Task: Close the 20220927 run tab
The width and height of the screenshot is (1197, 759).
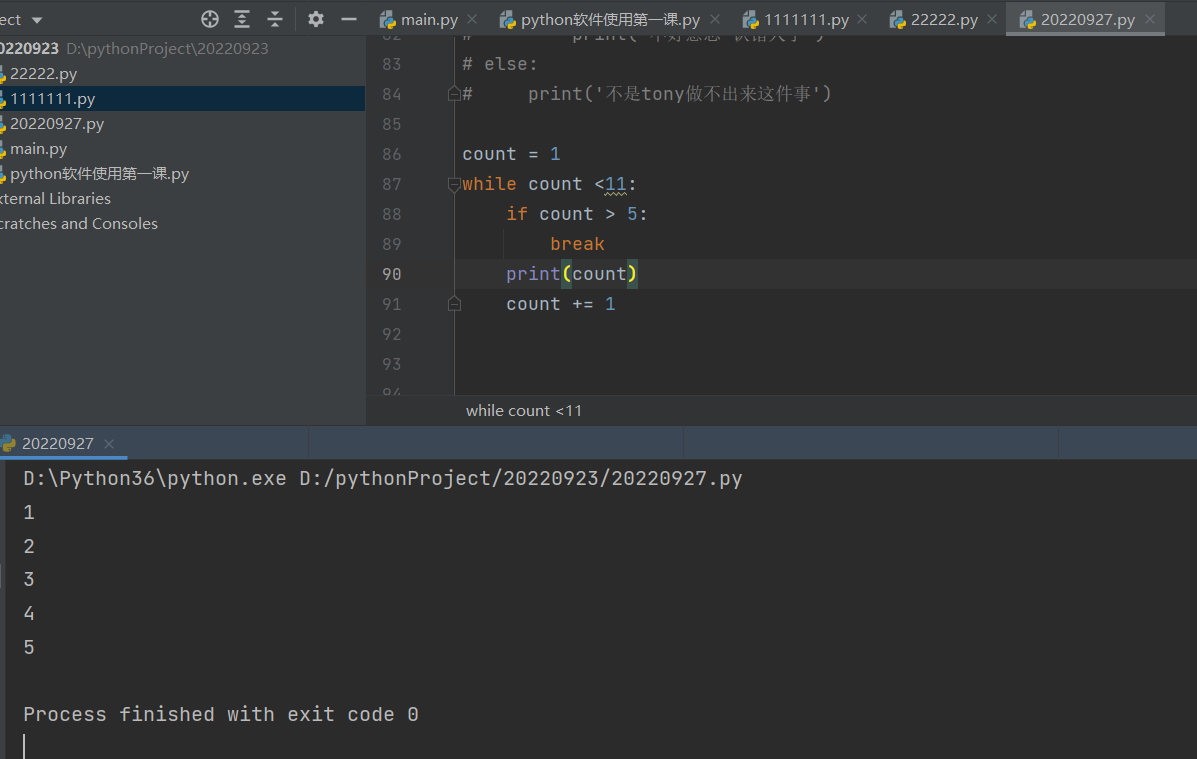Action: coord(109,444)
